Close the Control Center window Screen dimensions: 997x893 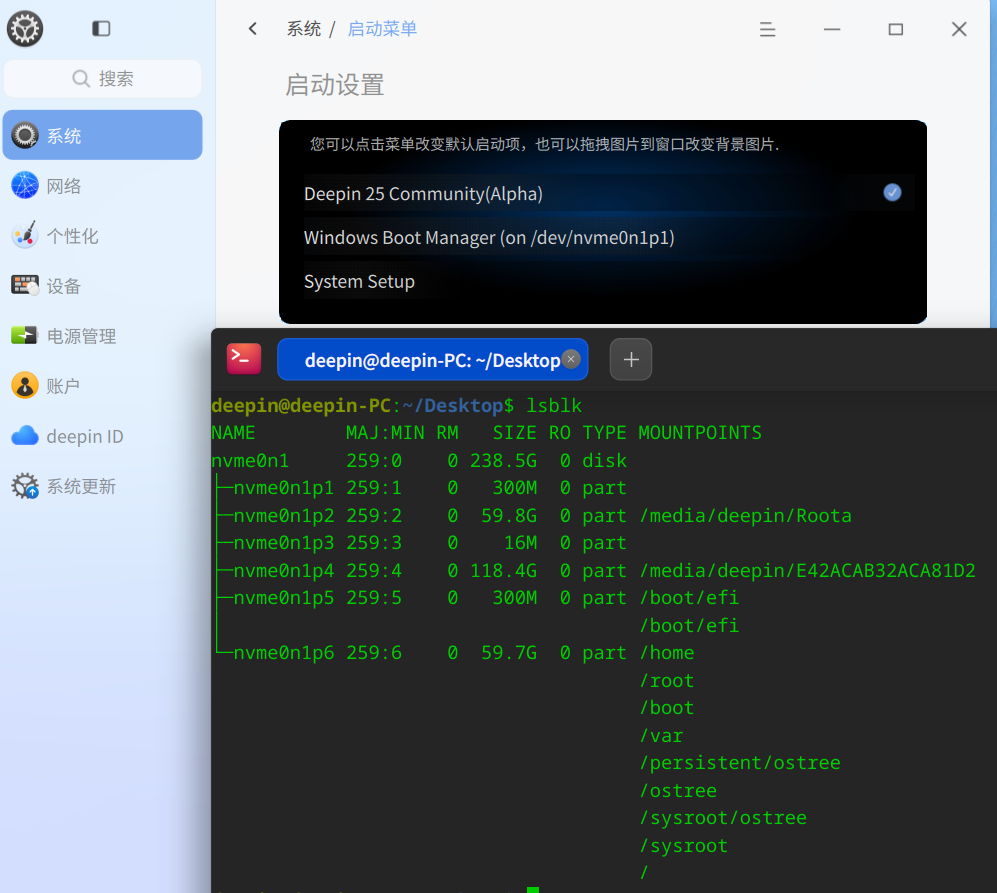click(959, 29)
